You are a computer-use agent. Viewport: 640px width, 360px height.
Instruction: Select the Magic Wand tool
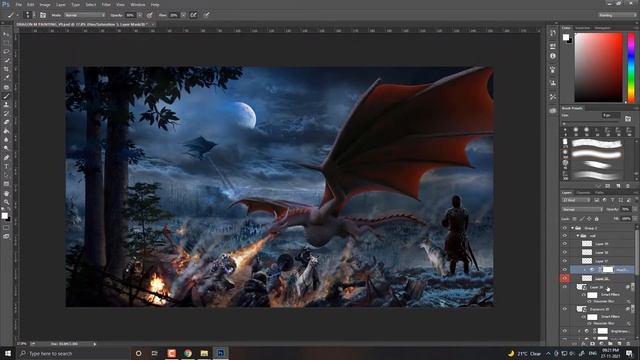click(6, 60)
